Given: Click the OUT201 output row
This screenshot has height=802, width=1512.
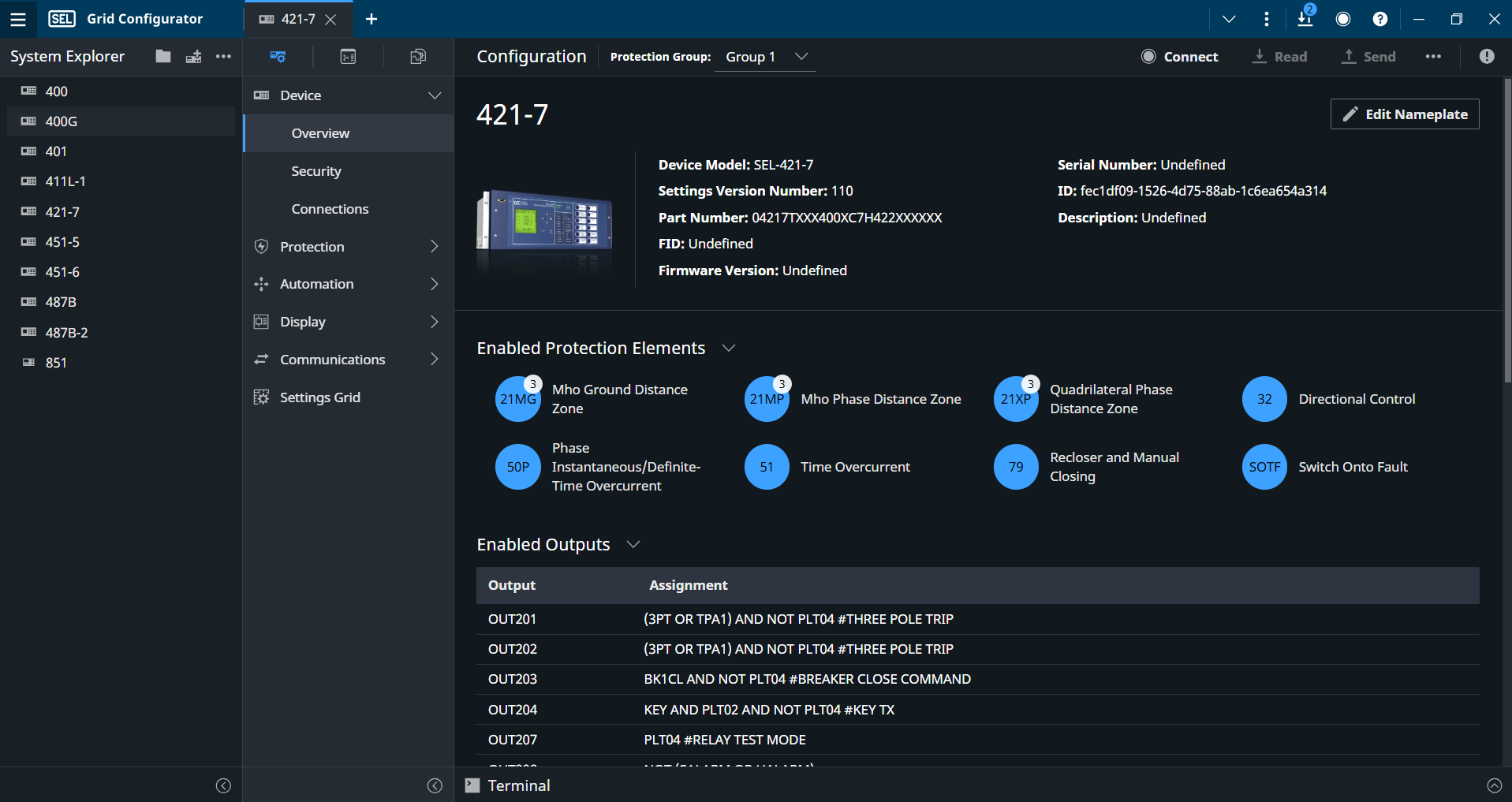Looking at the screenshot, I should [x=978, y=619].
